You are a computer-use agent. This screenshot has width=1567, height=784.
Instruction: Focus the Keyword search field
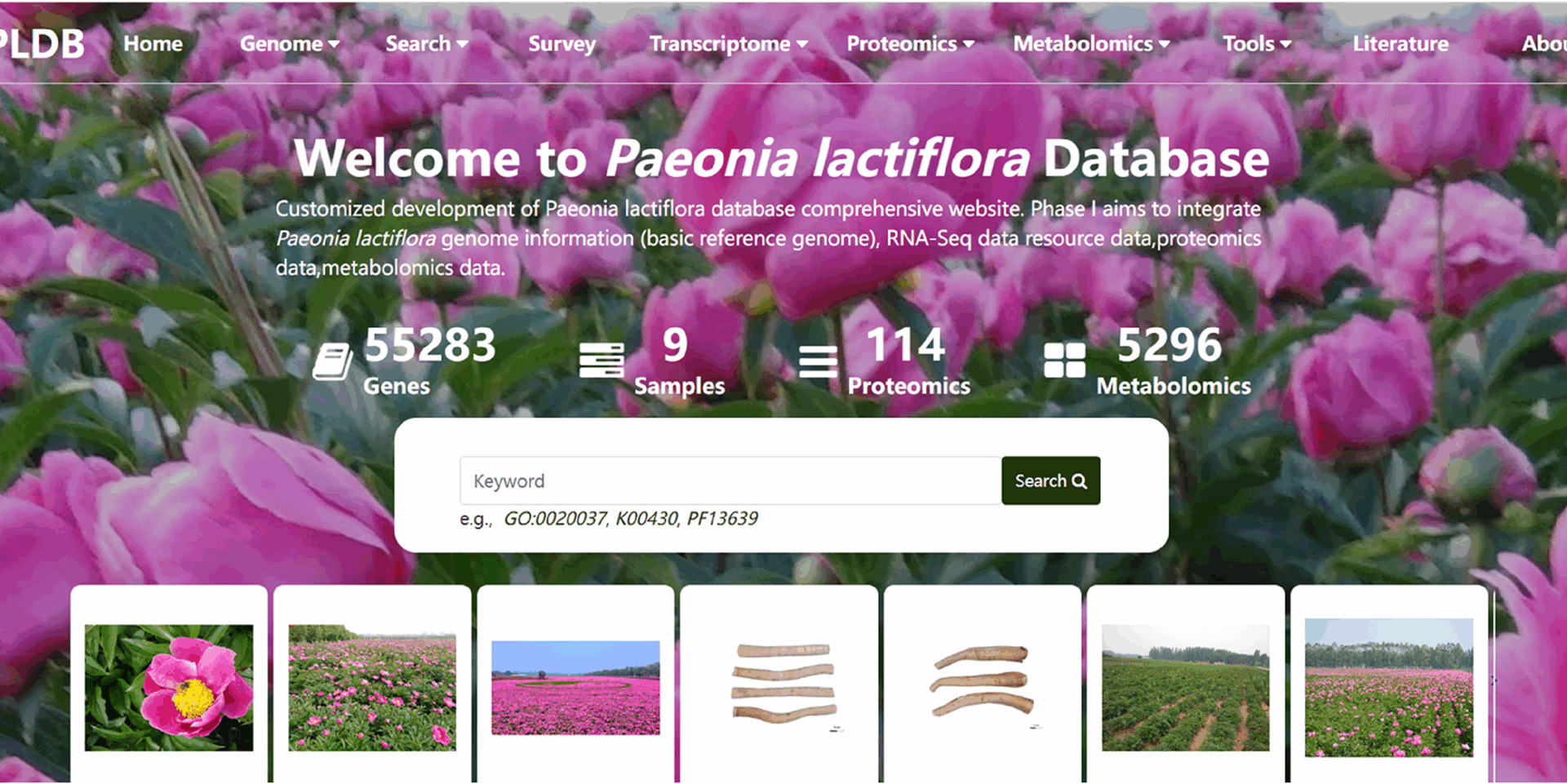pos(730,481)
